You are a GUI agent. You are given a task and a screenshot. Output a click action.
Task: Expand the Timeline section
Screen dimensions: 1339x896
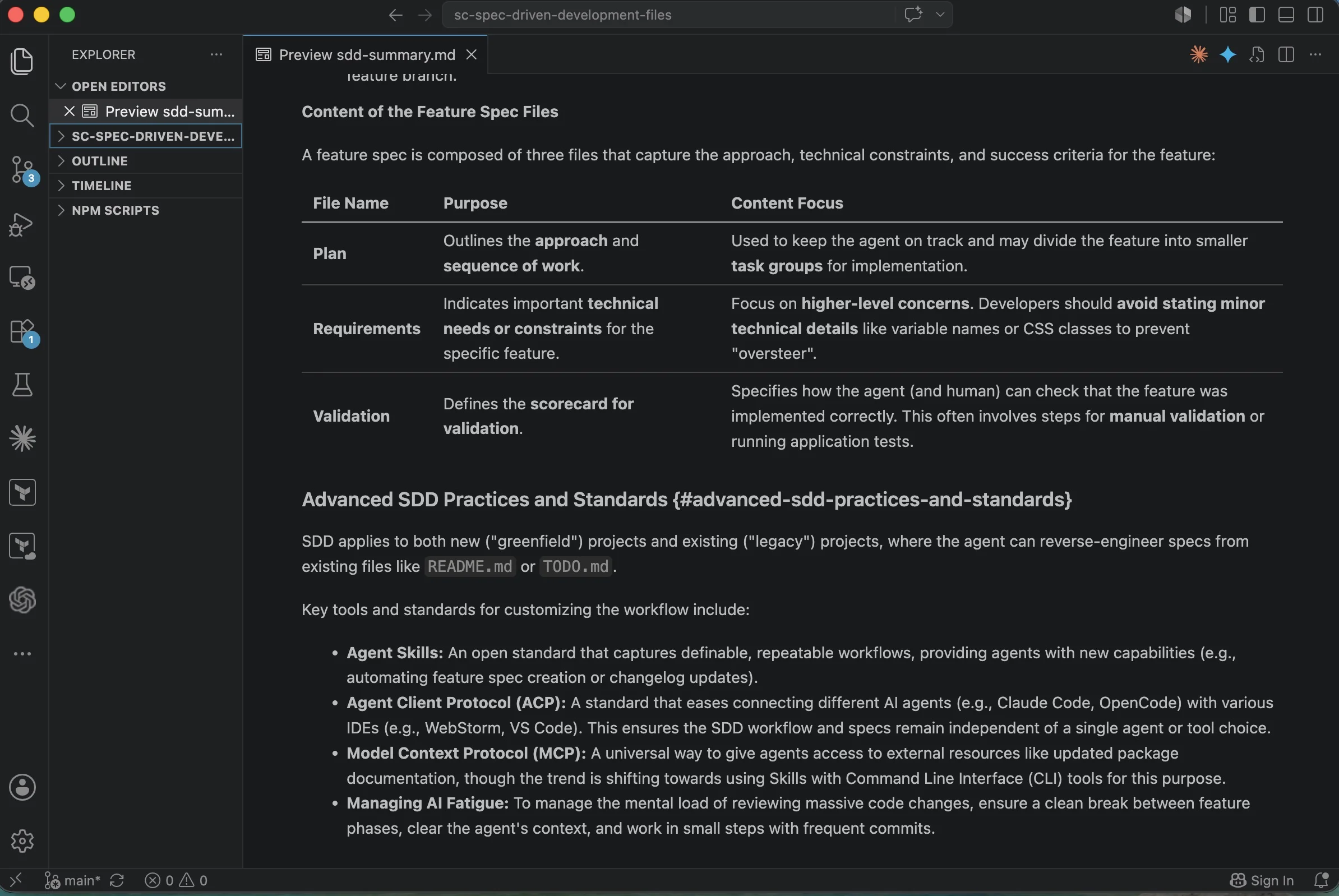click(x=146, y=186)
